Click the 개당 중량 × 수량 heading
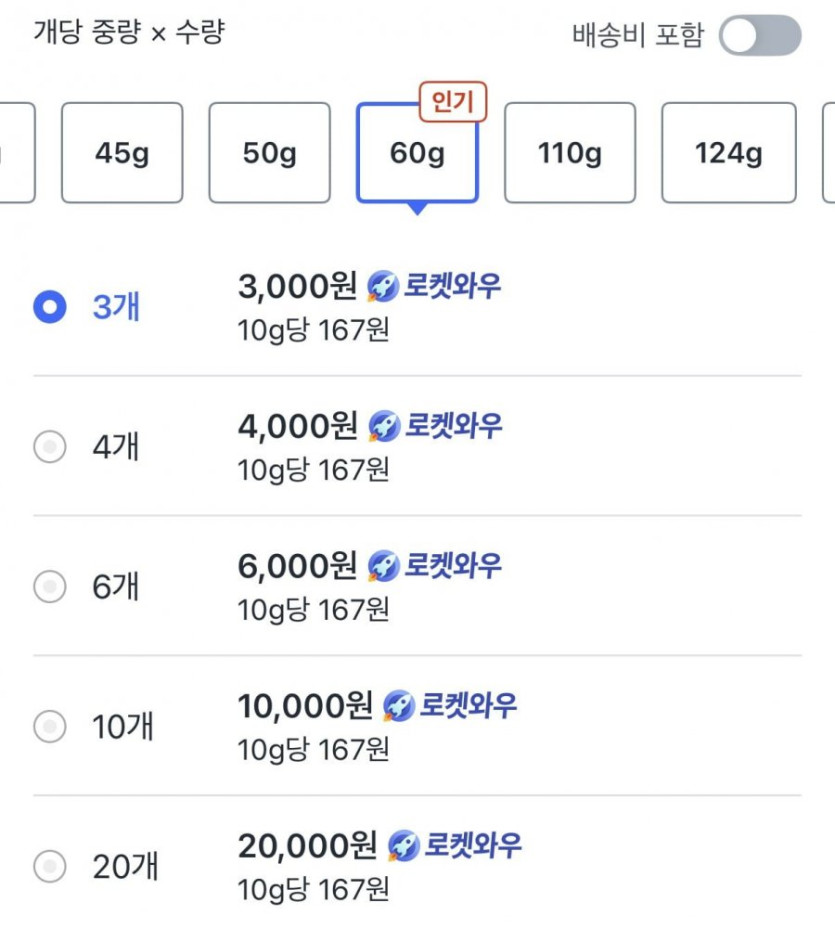 [x=129, y=32]
